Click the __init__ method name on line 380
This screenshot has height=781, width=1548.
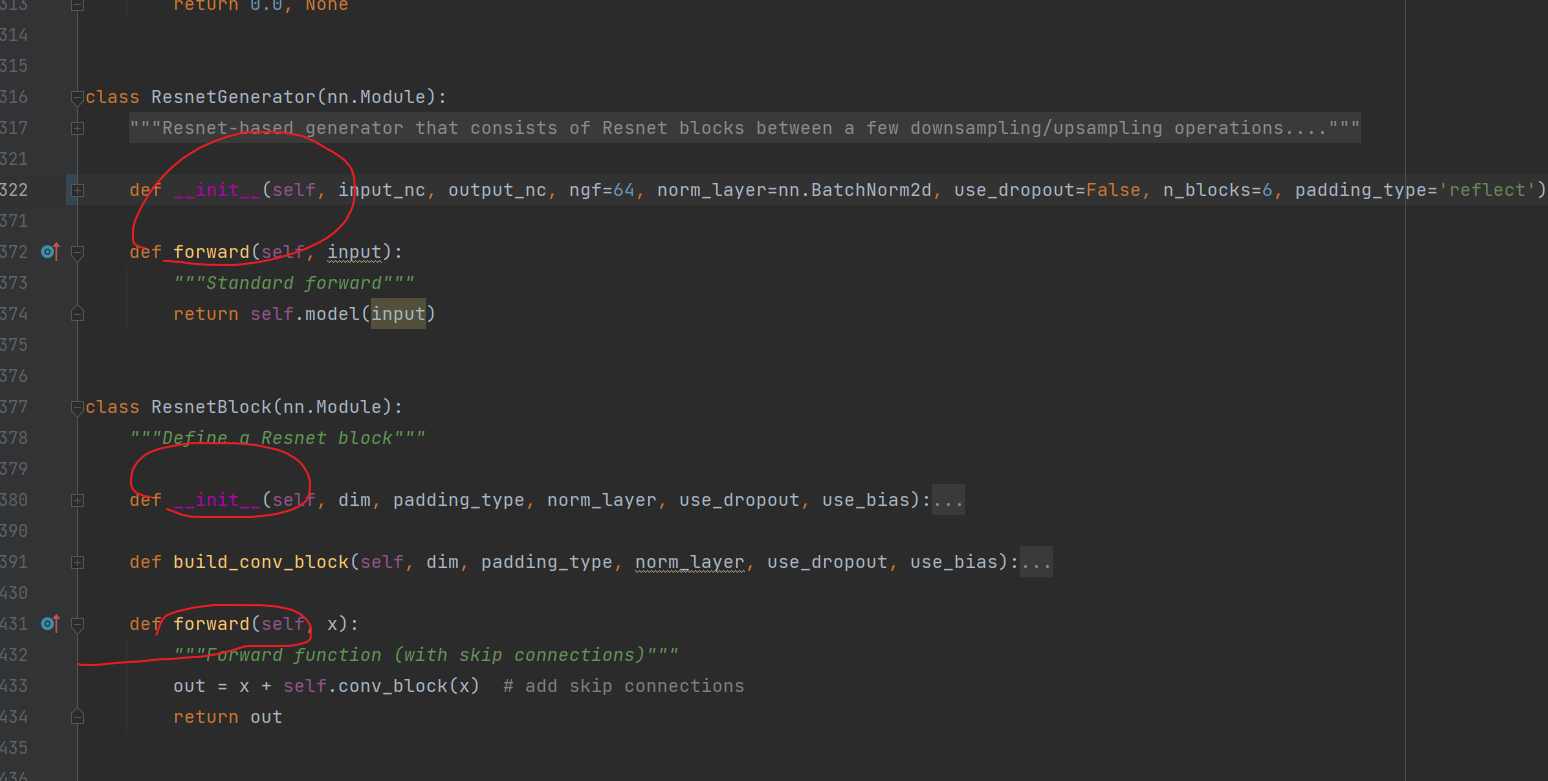click(217, 500)
